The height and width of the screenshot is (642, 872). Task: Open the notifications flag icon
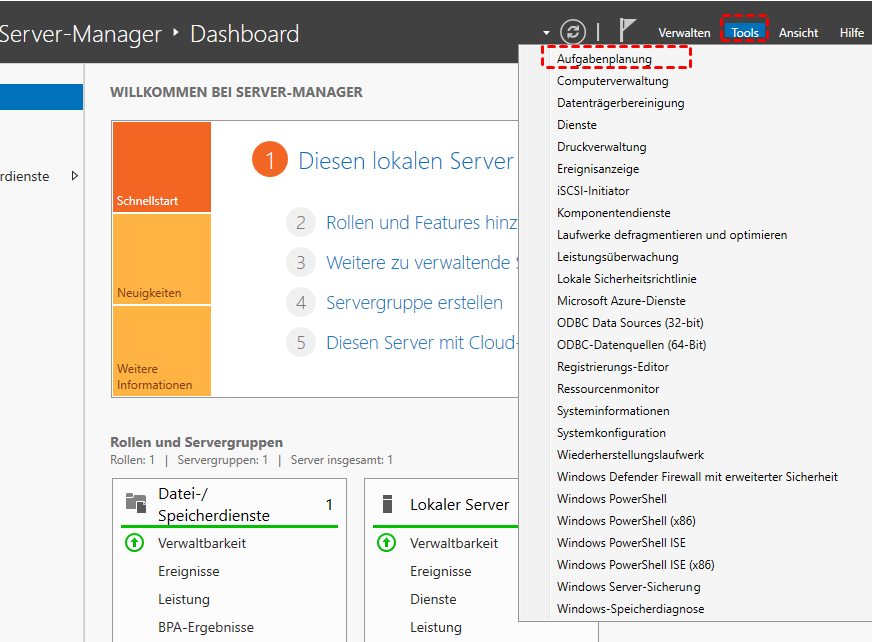627,31
